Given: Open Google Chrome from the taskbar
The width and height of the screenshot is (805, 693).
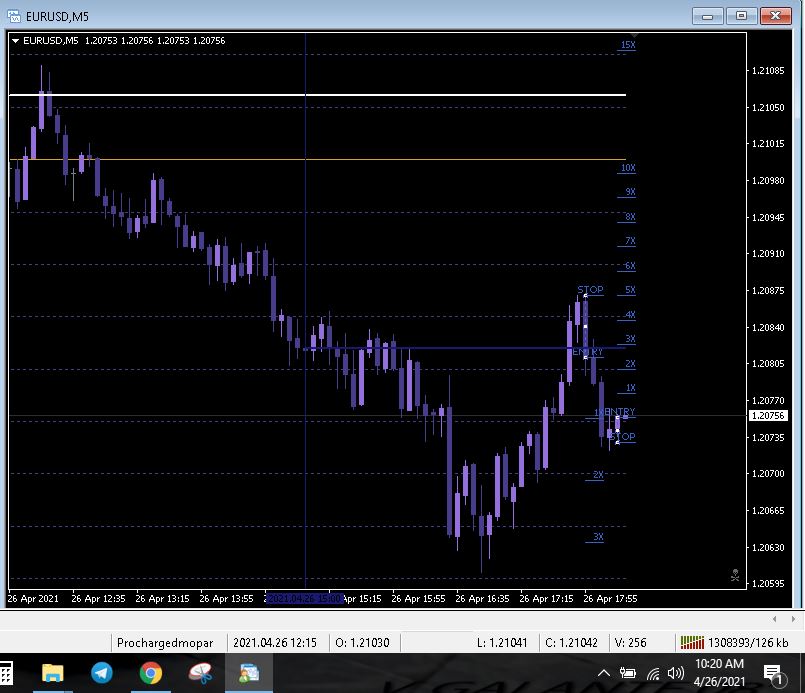Looking at the screenshot, I should (150, 673).
